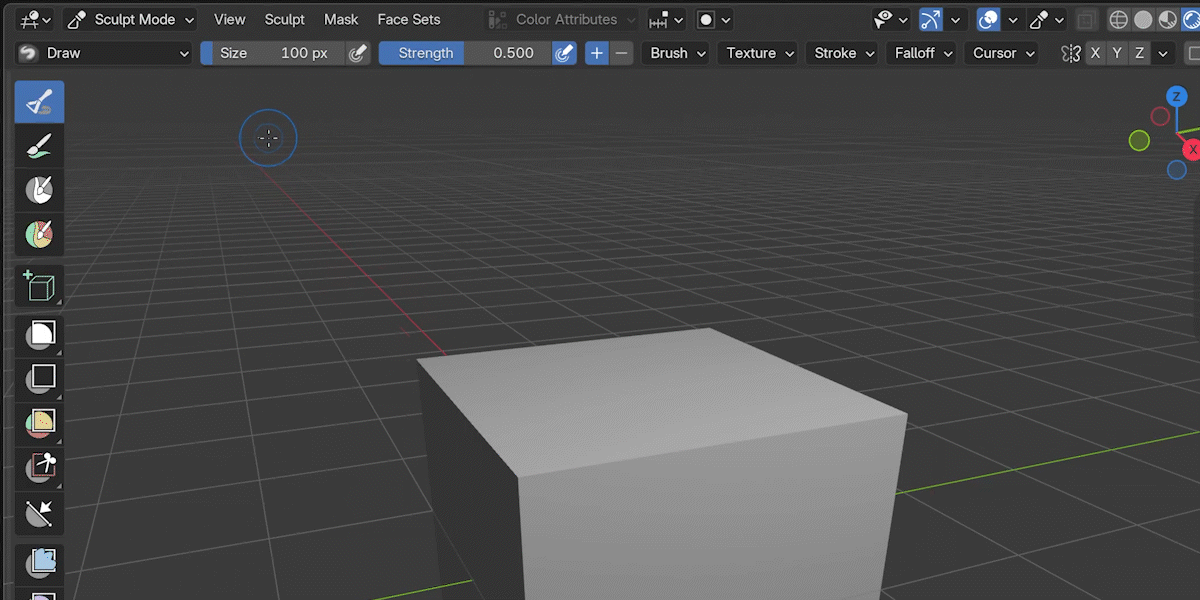Open the Color Attributes dropdown

point(561,19)
